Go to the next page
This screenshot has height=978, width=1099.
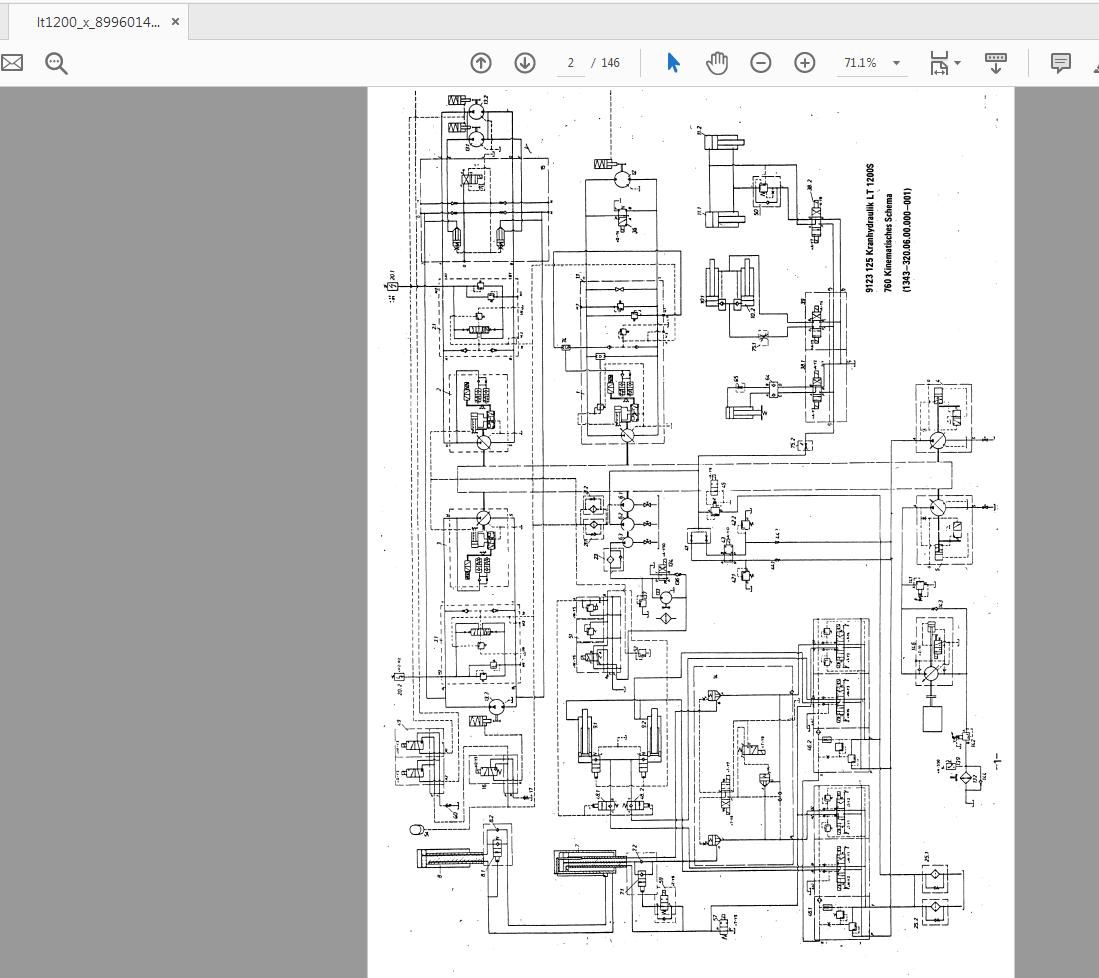(525, 63)
